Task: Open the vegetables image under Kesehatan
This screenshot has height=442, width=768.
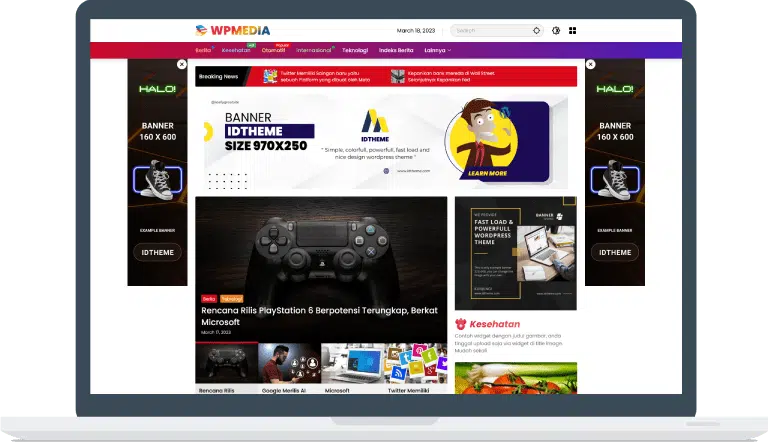Action: coord(516,378)
